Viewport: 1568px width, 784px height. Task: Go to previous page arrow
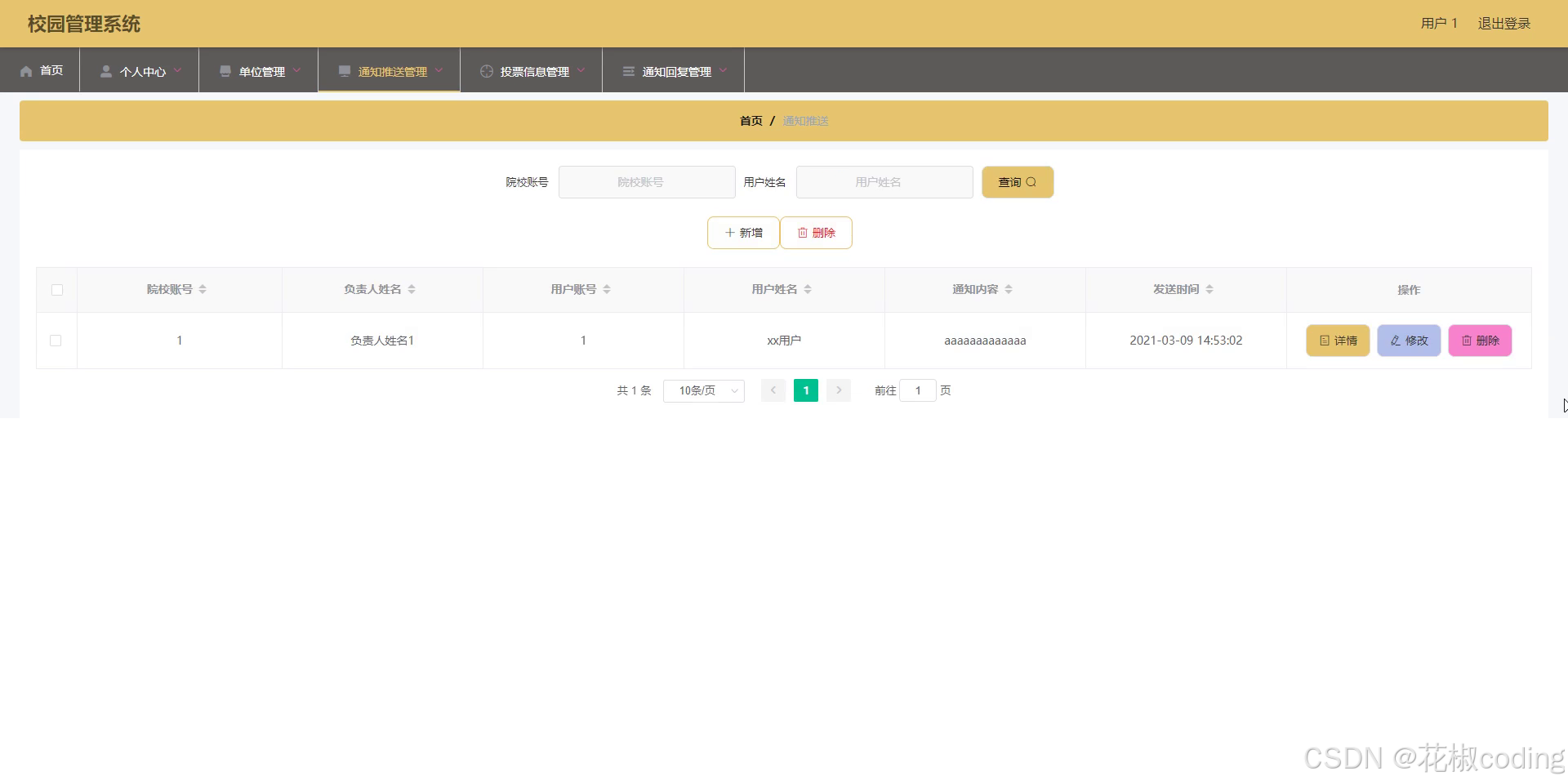point(773,390)
